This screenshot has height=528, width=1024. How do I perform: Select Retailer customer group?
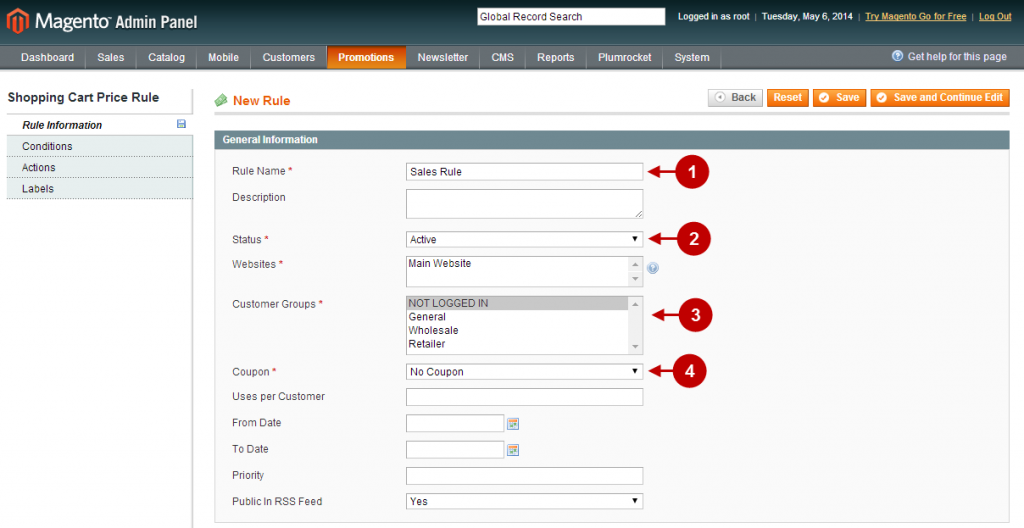click(518, 344)
